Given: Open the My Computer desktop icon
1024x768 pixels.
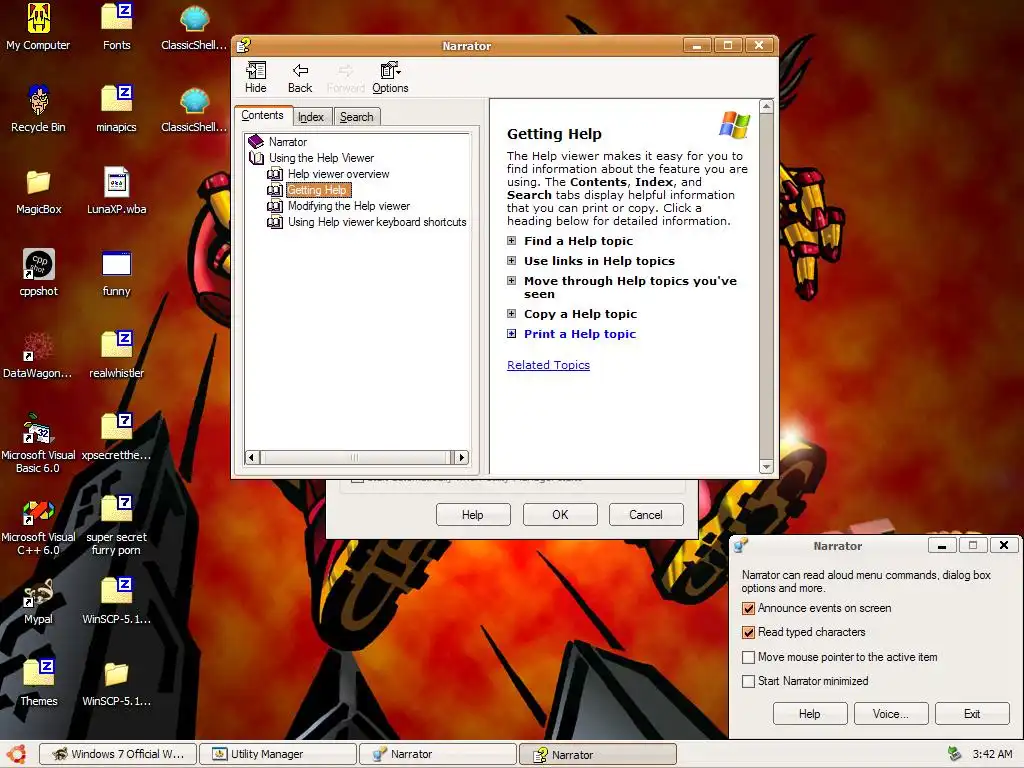Looking at the screenshot, I should pyautogui.click(x=38, y=26).
